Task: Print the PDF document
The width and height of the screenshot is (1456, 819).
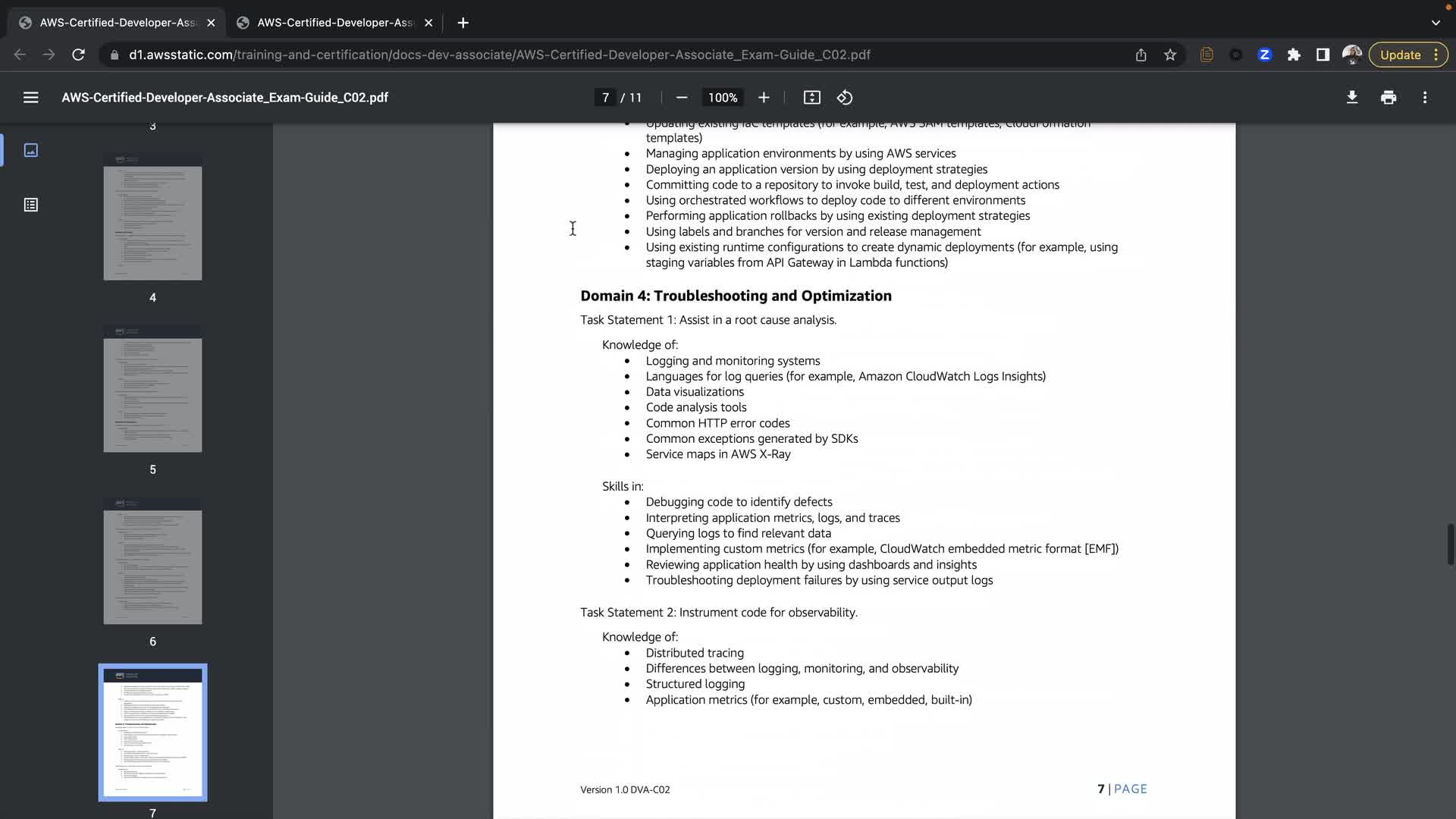Action: coord(1389,97)
